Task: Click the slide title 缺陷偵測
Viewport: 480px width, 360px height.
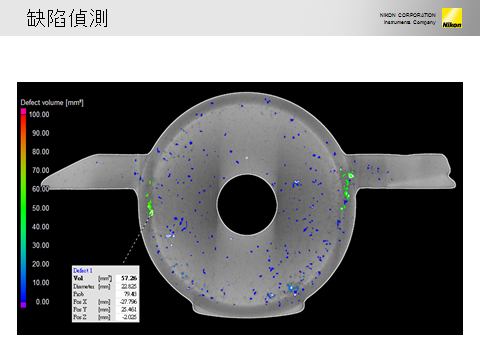Action: [x=67, y=18]
